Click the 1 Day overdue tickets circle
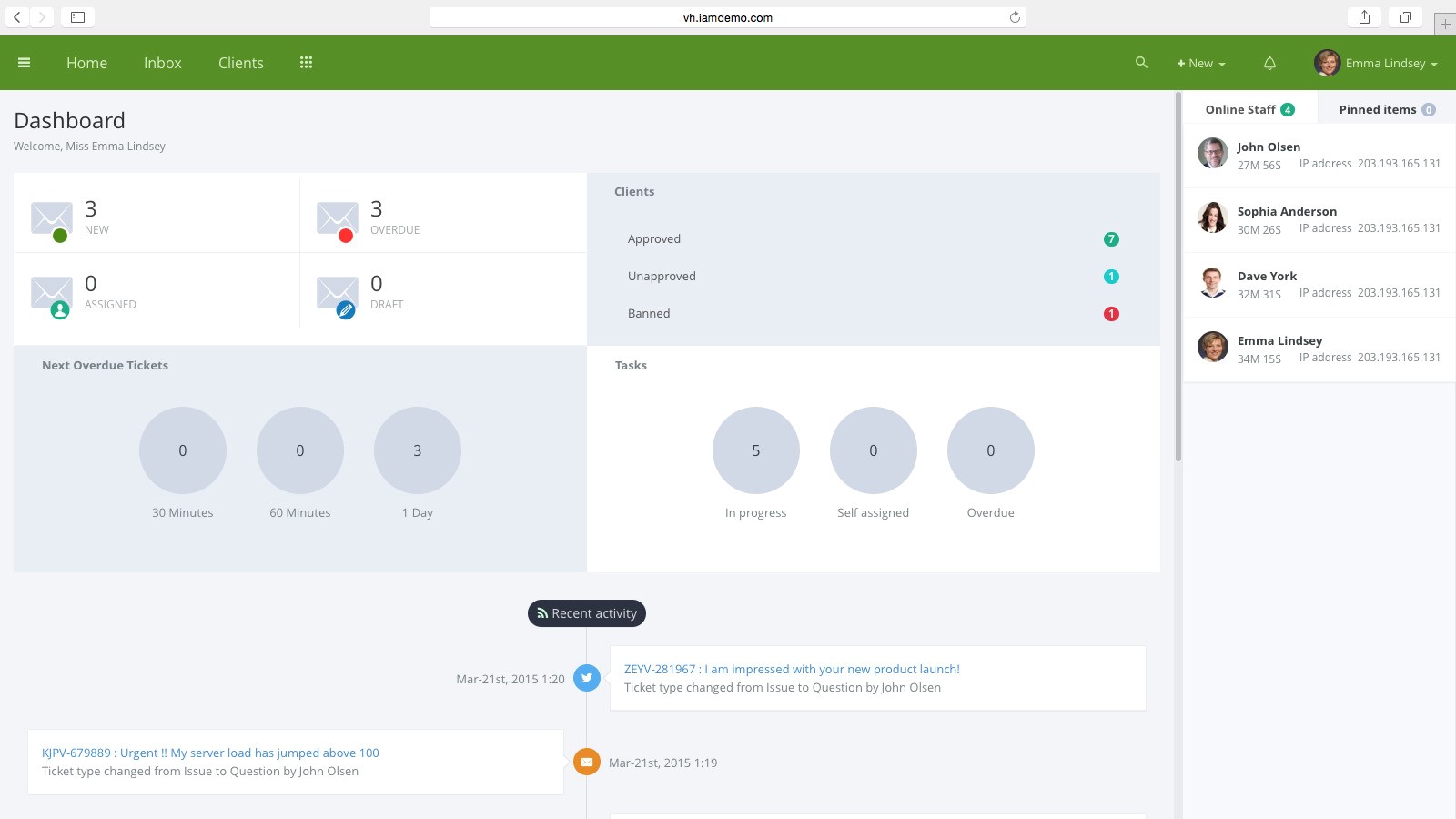 tap(418, 450)
